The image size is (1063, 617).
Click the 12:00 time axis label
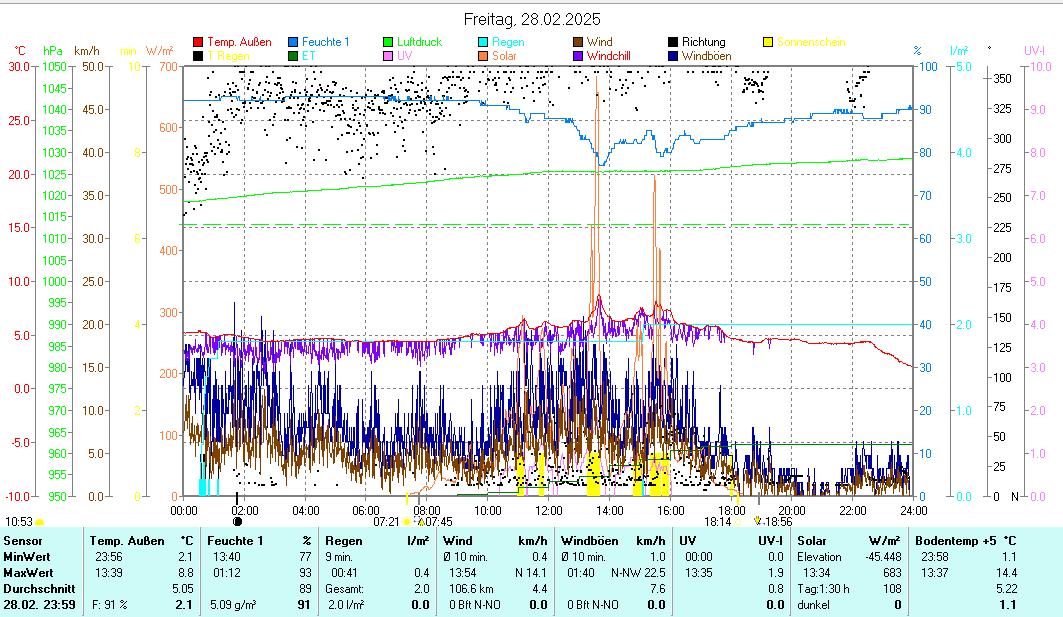(548, 510)
